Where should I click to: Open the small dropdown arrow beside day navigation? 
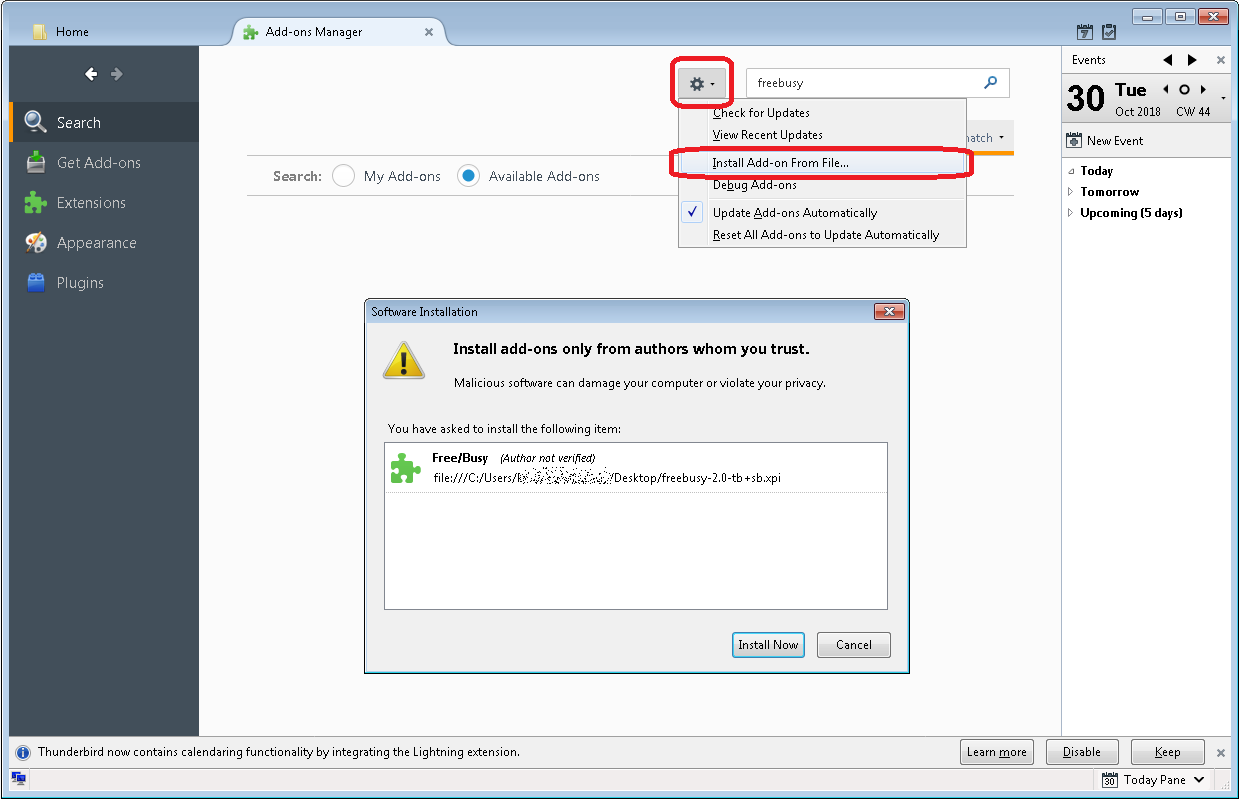[1223, 97]
